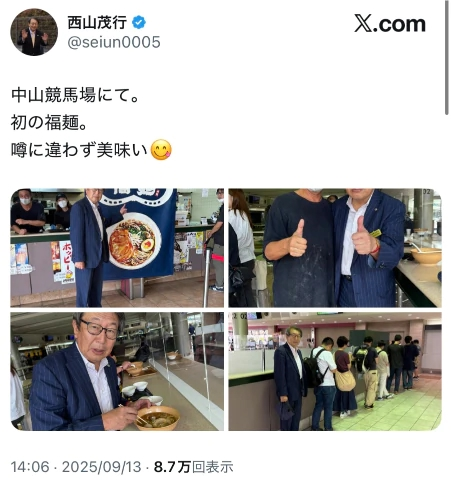Click the 回表示 views label

212,467
